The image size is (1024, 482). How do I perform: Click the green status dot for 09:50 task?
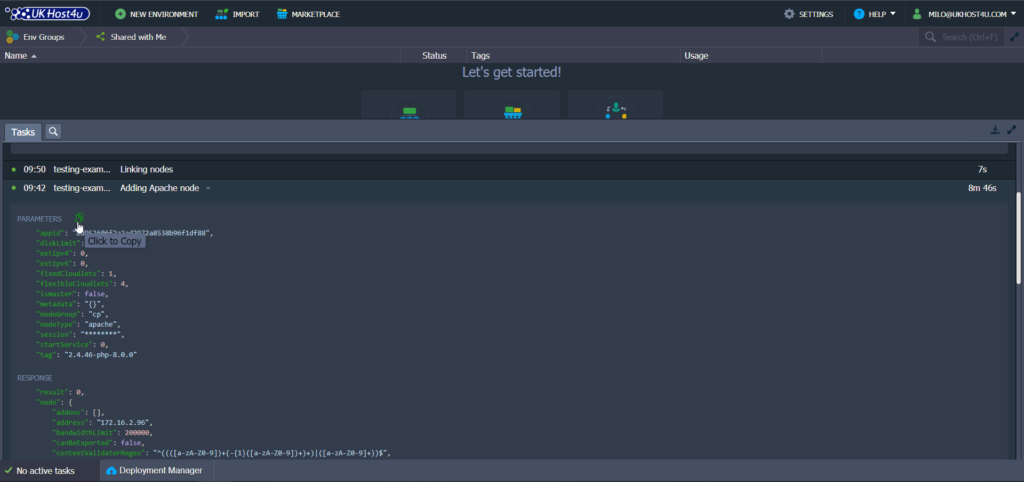pyautogui.click(x=13, y=170)
